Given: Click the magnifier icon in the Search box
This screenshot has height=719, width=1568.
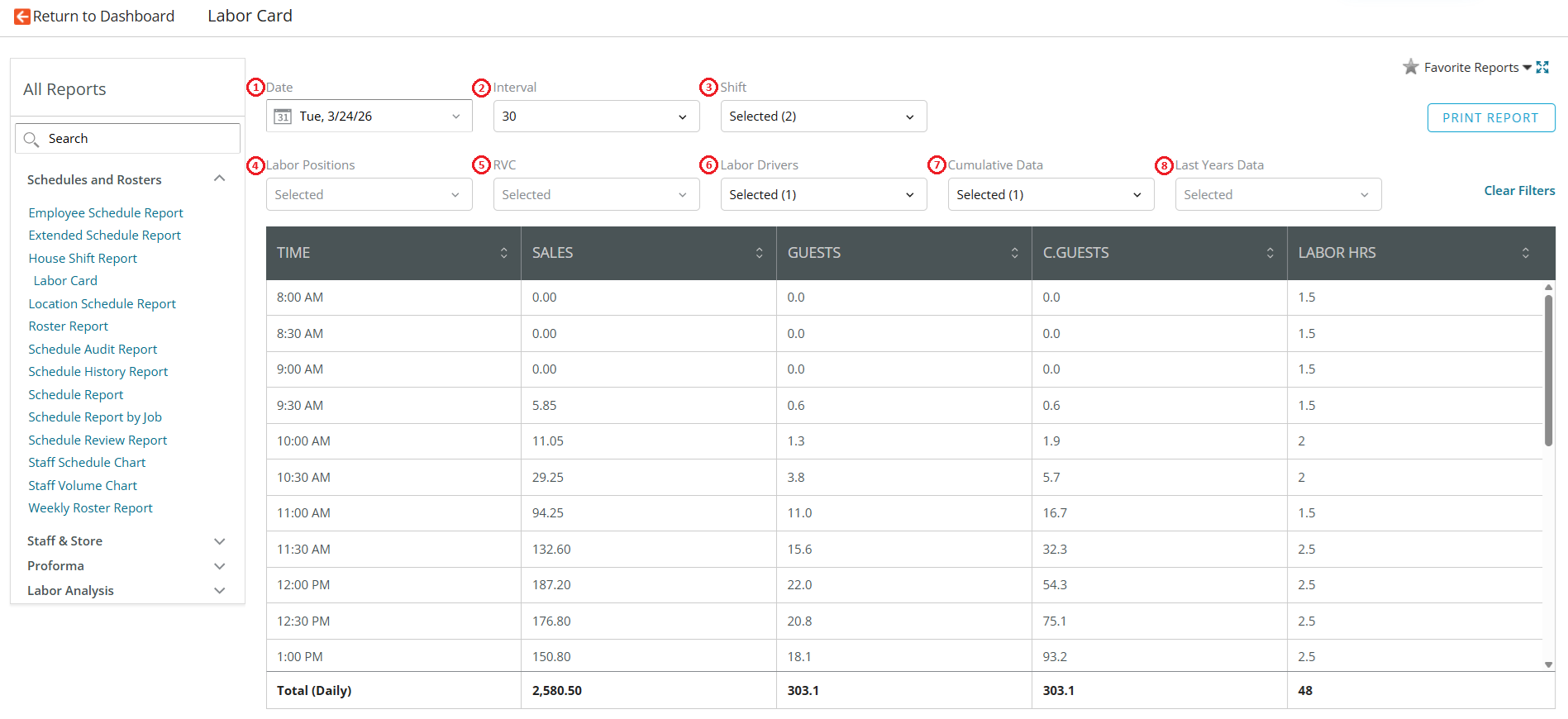Looking at the screenshot, I should [x=31, y=139].
